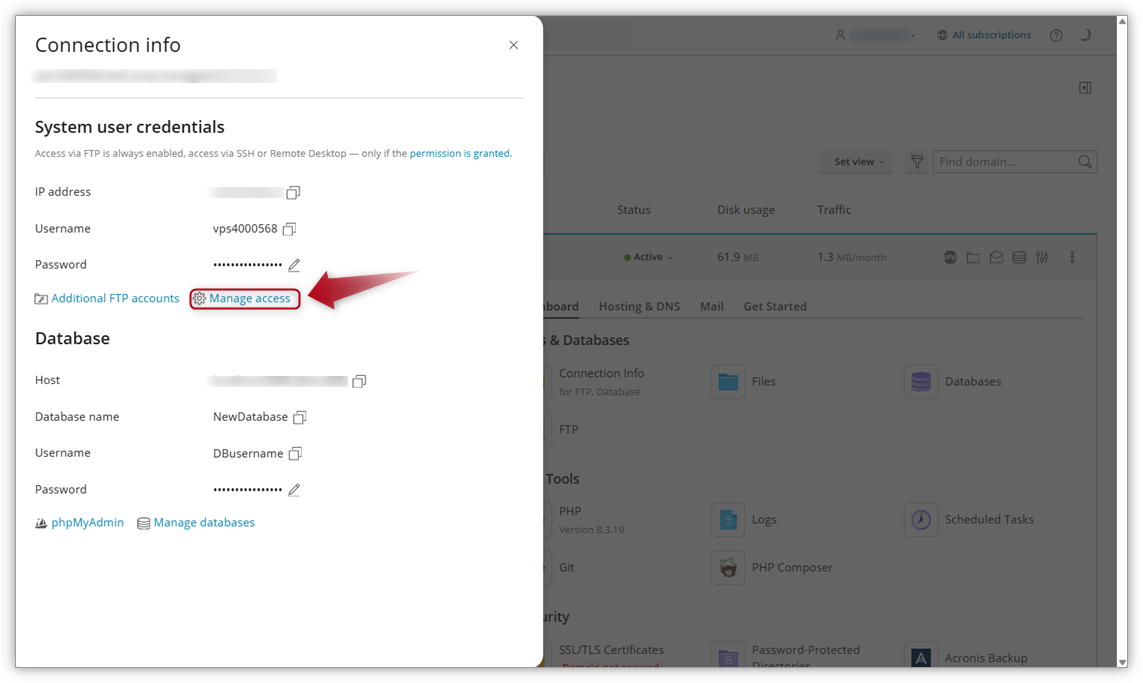
Task: Launch PHP Composer via its icon
Action: (728, 567)
